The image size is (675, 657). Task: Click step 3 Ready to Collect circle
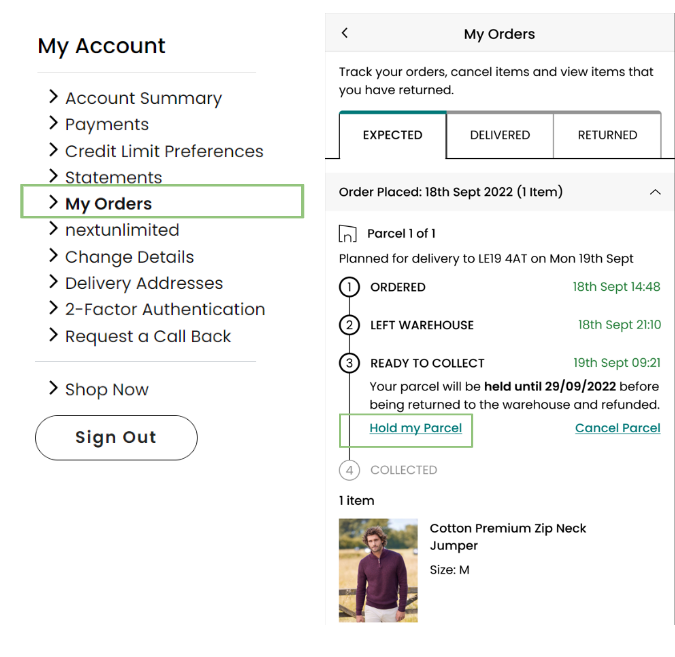[x=349, y=363]
